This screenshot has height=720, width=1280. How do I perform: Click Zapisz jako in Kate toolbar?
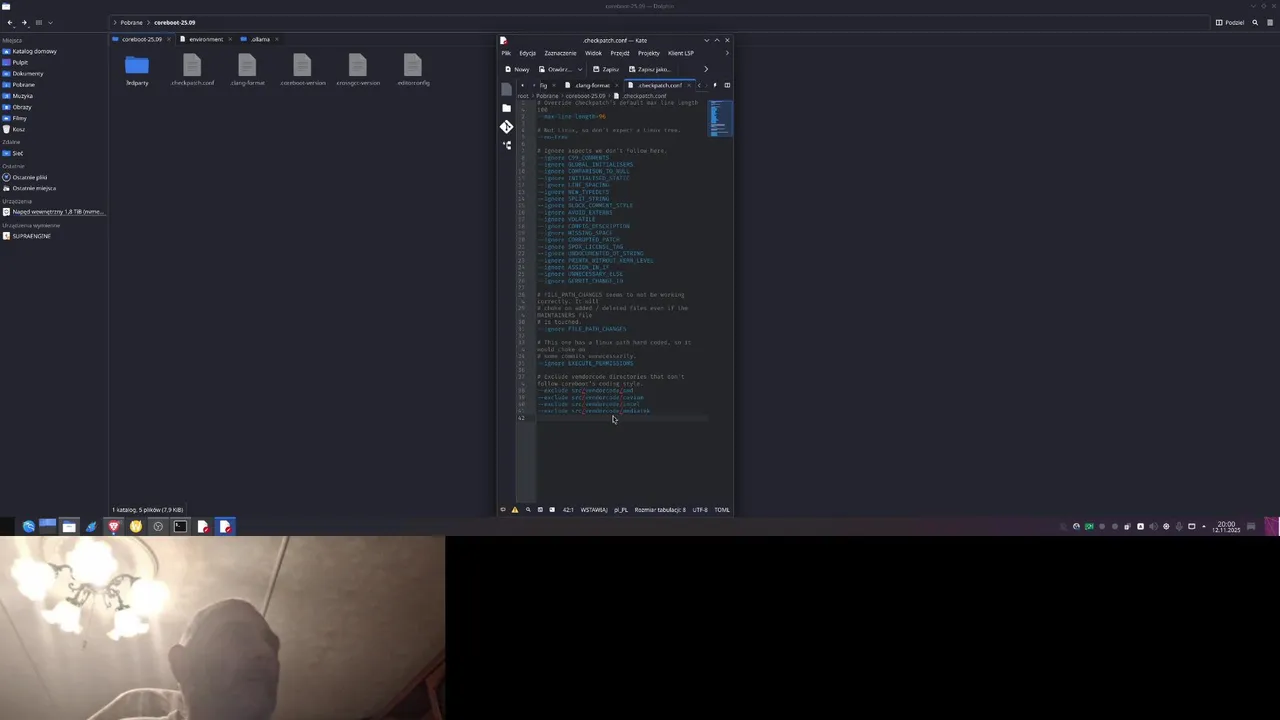(x=649, y=69)
